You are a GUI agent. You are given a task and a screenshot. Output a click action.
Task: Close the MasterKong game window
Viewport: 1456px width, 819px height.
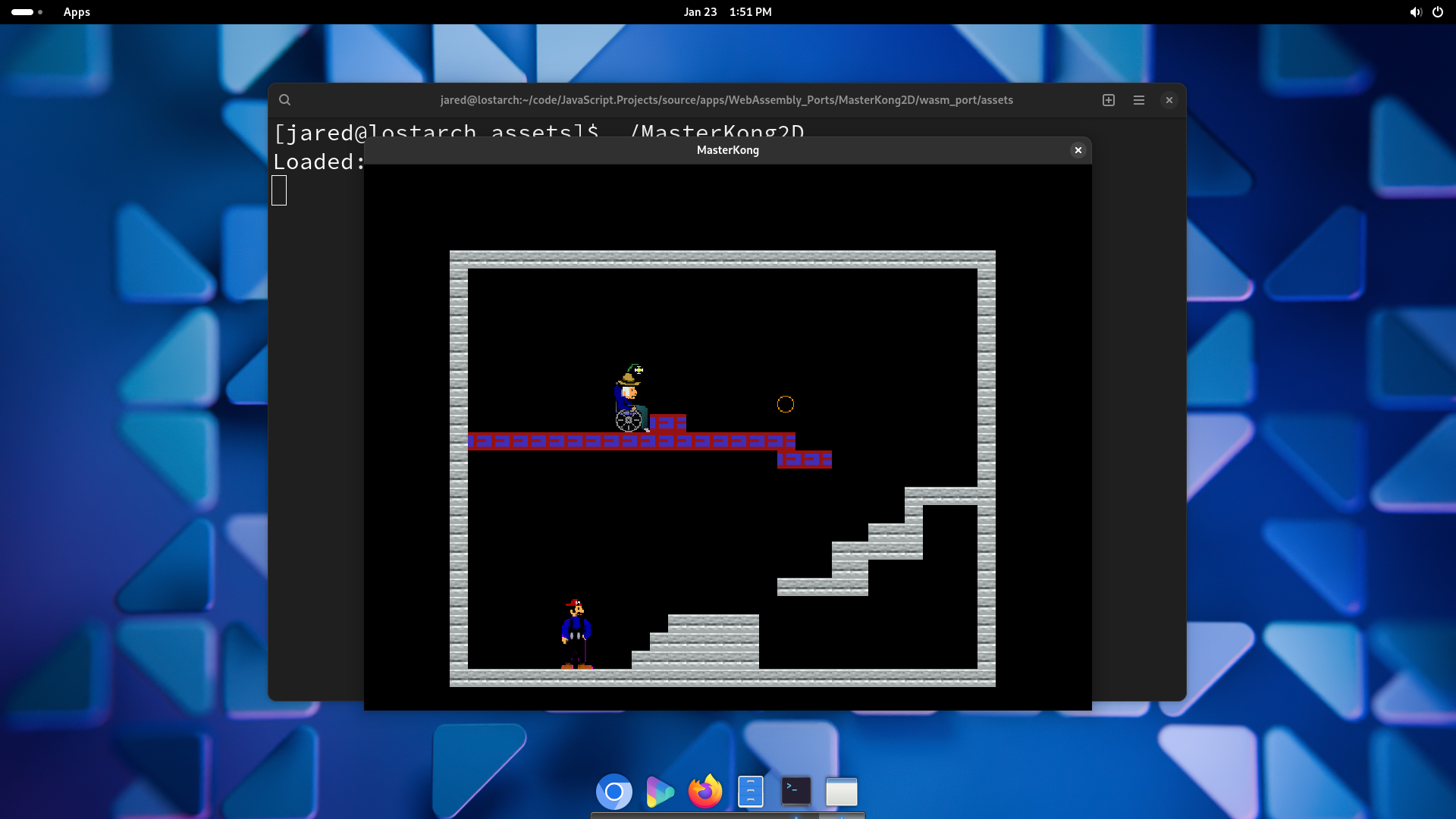click(x=1078, y=150)
